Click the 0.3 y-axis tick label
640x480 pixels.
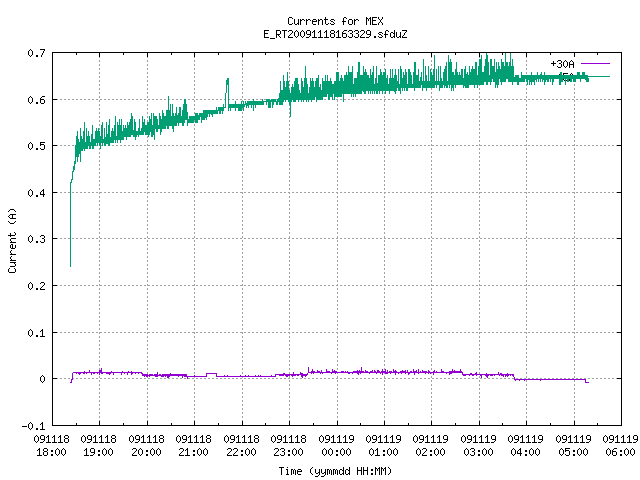[x=36, y=239]
